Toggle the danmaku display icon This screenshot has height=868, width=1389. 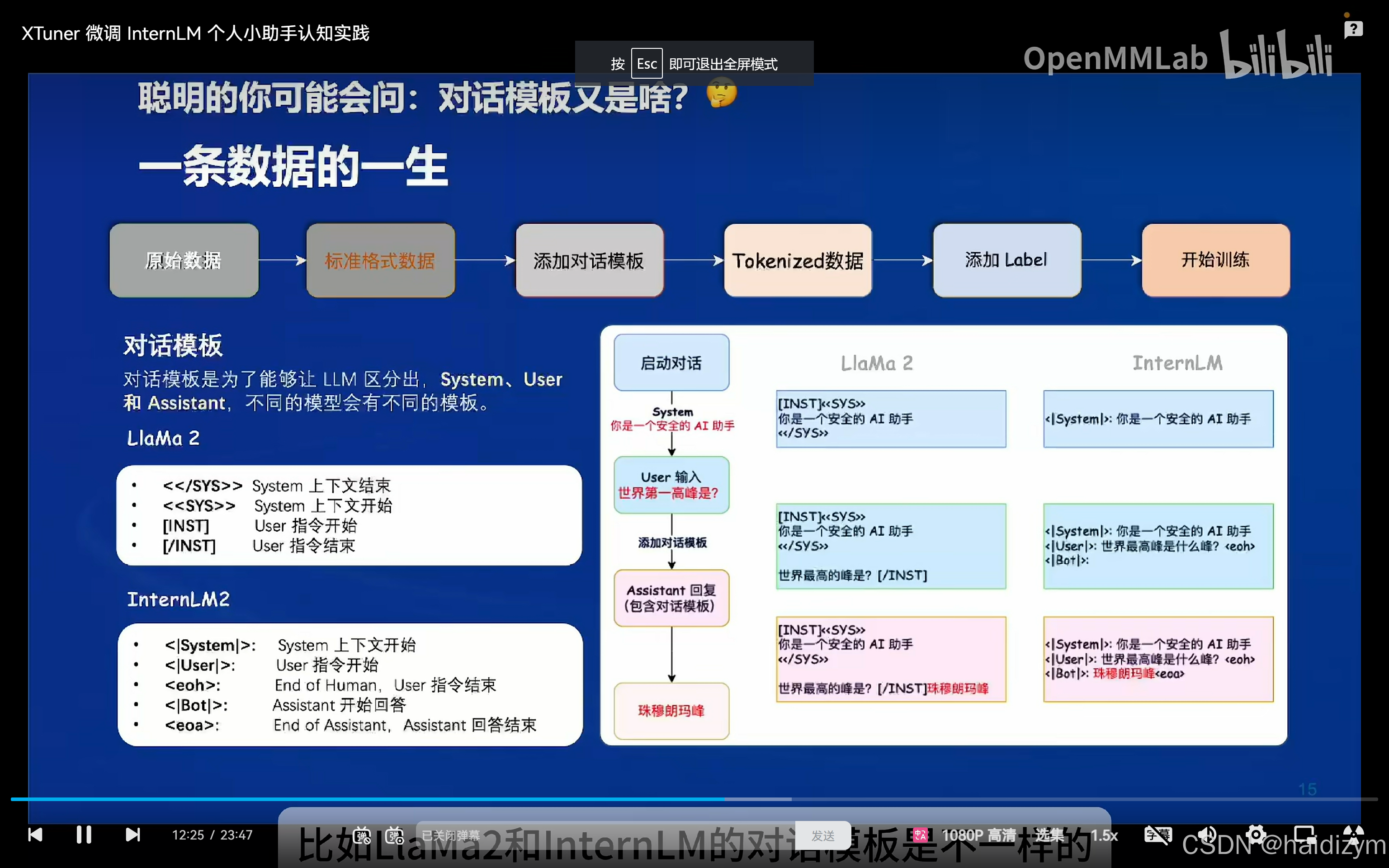(362, 835)
